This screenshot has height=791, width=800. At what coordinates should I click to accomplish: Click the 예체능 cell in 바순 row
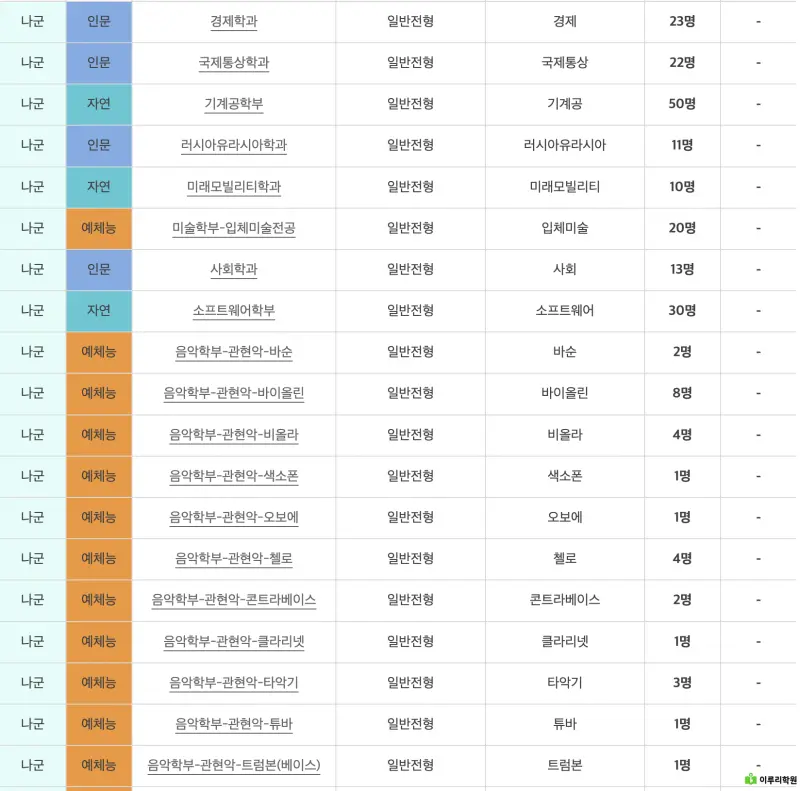pyautogui.click(x=99, y=352)
